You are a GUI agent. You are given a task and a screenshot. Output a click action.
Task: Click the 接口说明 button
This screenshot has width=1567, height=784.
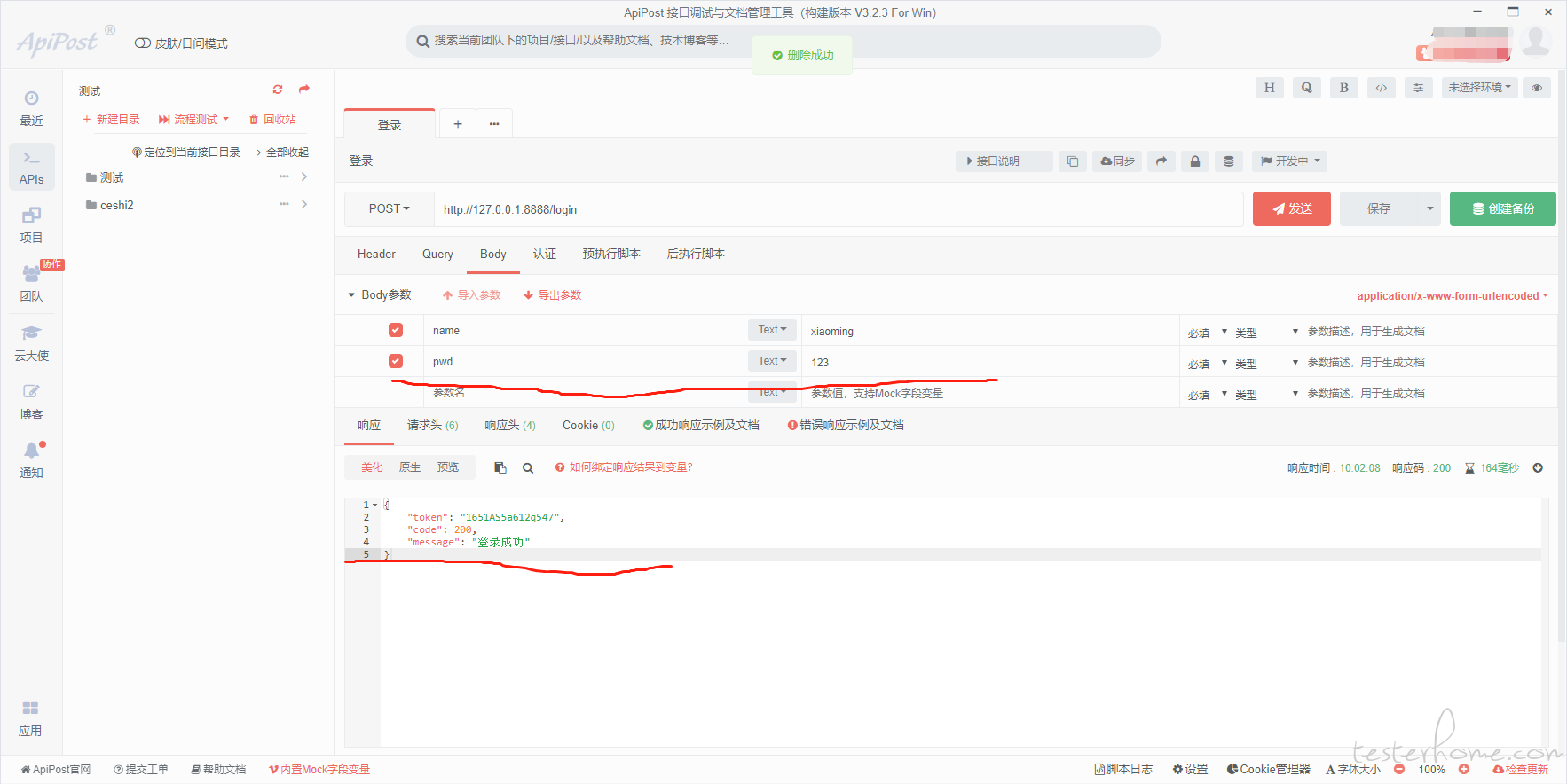tap(1004, 161)
